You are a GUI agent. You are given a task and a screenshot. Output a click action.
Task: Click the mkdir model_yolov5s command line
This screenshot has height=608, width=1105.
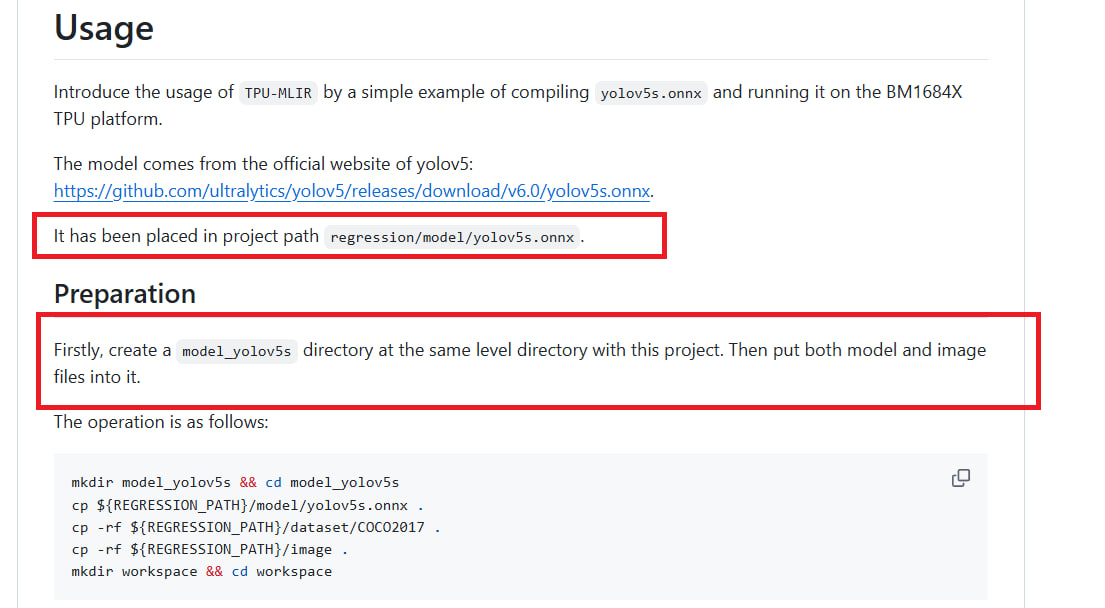point(235,482)
